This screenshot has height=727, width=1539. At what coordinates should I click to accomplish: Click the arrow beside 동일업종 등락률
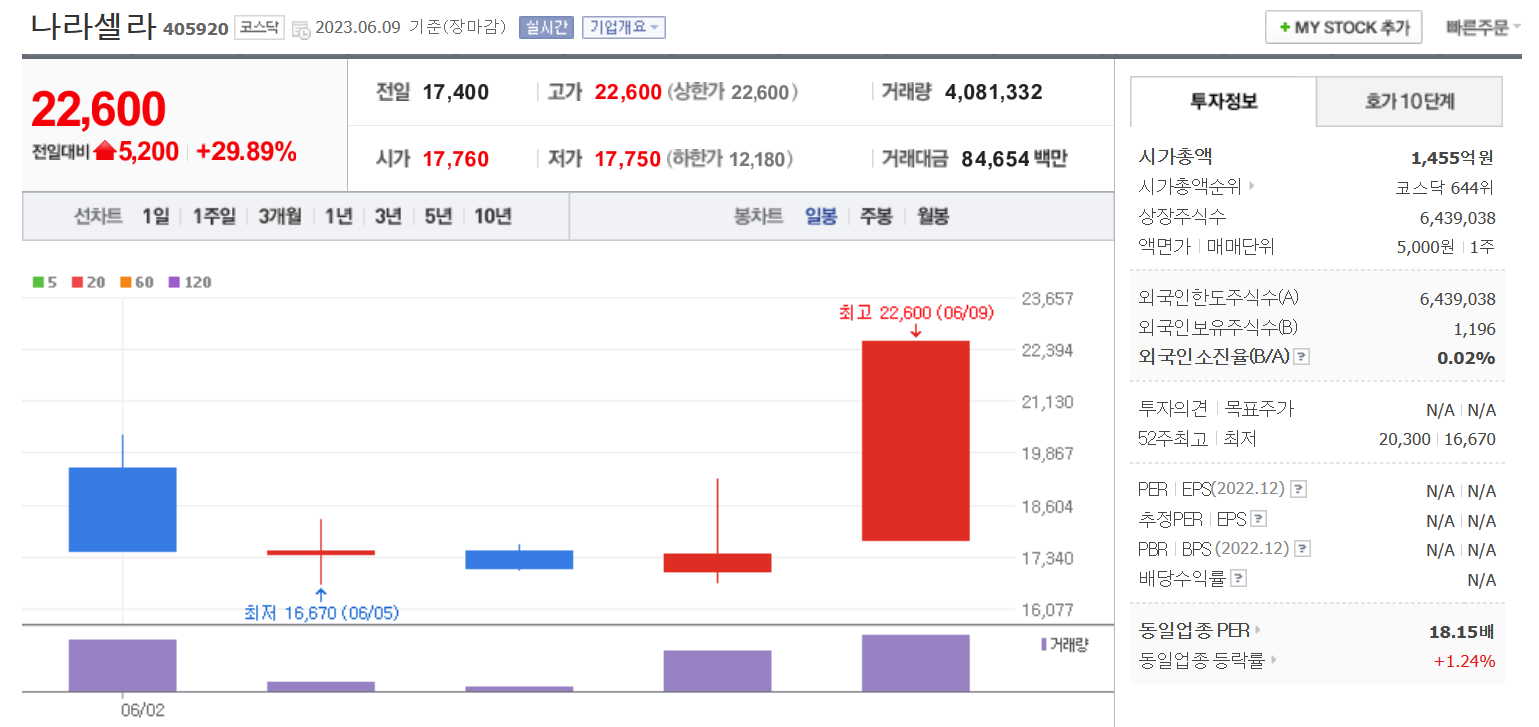[x=1273, y=660]
